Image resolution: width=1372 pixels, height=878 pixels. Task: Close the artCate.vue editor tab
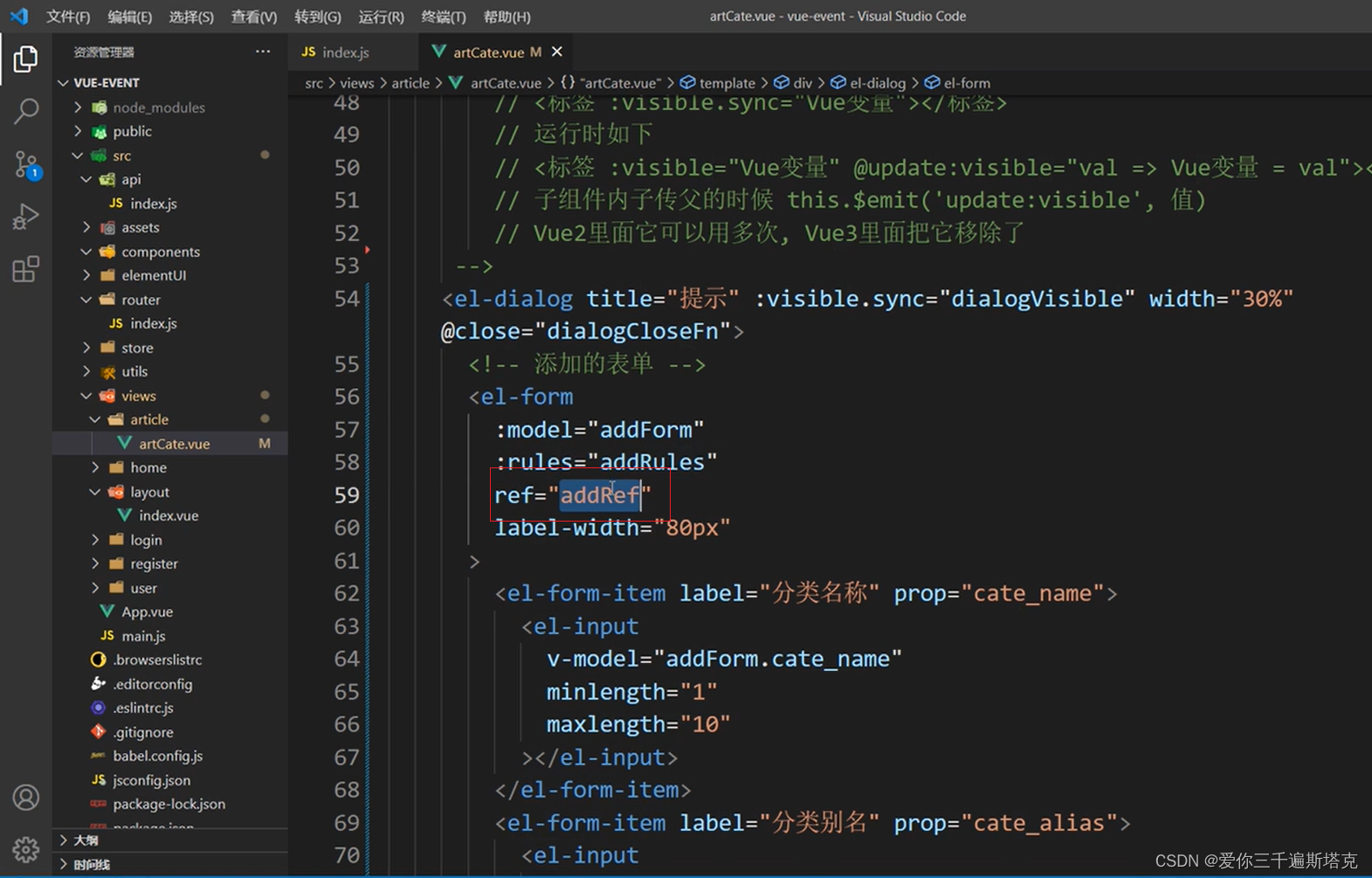[x=557, y=52]
